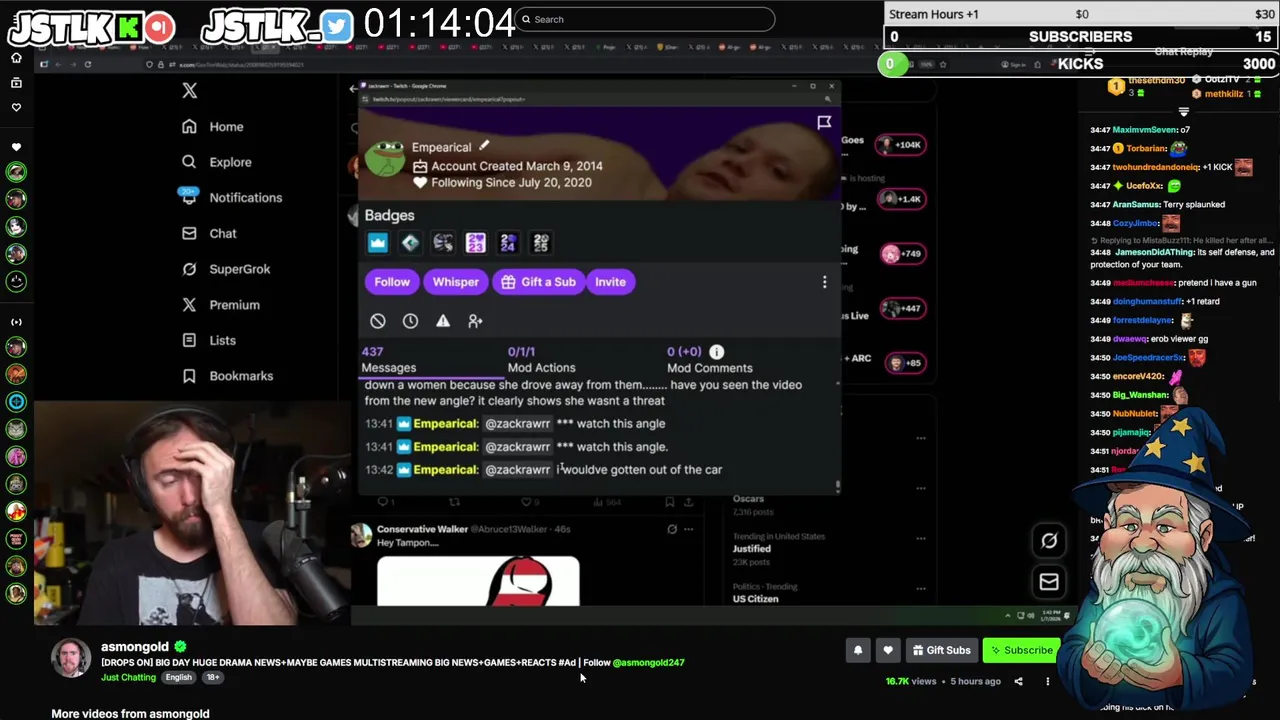
Task: Click the pencil edit icon beside Empearical
Action: tap(484, 146)
